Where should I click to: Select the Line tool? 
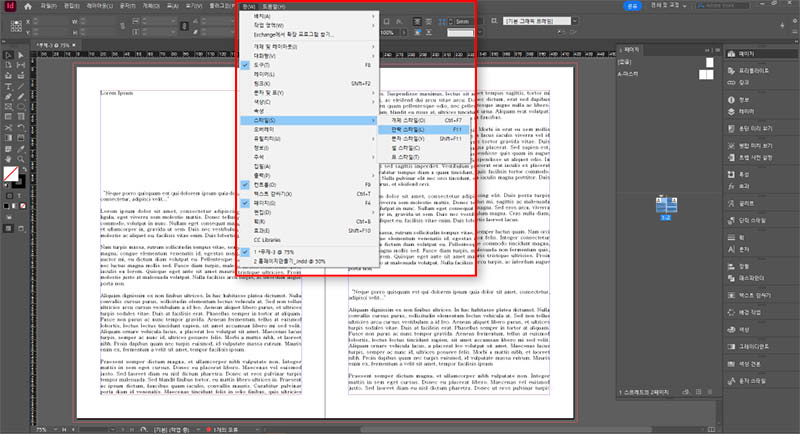[20, 86]
